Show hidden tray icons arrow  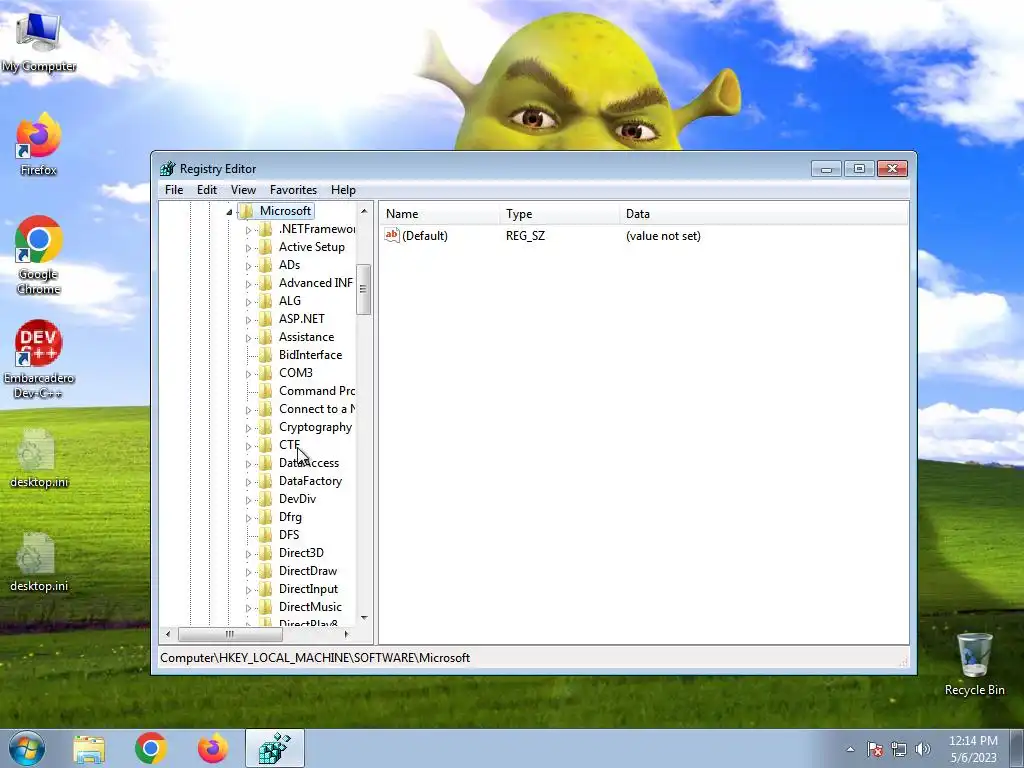(x=850, y=749)
